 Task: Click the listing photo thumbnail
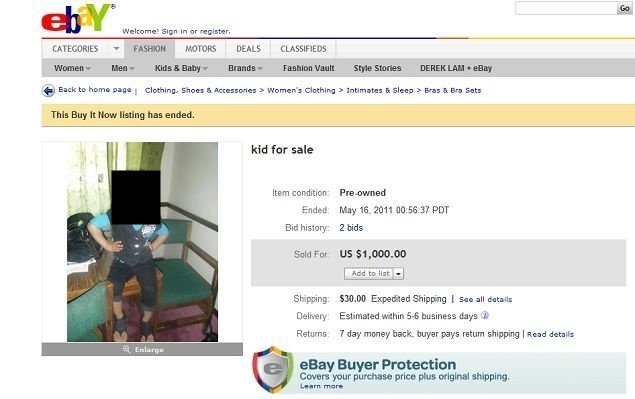tap(142, 242)
